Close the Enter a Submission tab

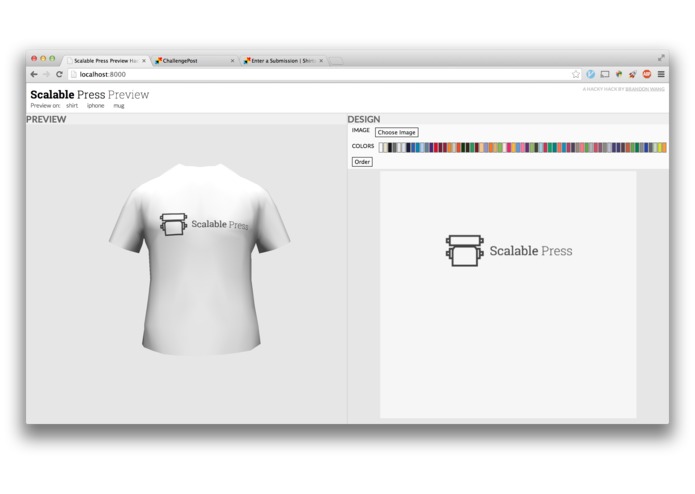pyautogui.click(x=321, y=61)
